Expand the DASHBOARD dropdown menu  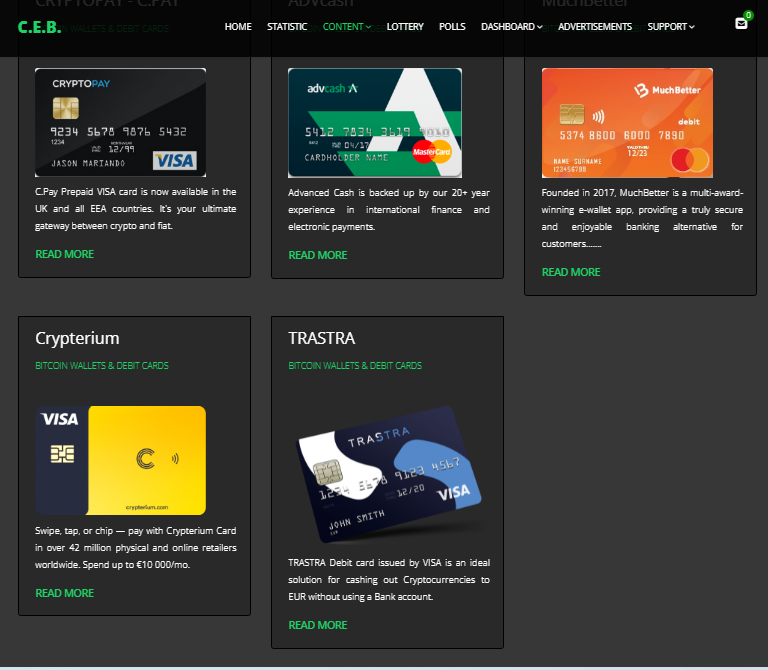coord(512,27)
